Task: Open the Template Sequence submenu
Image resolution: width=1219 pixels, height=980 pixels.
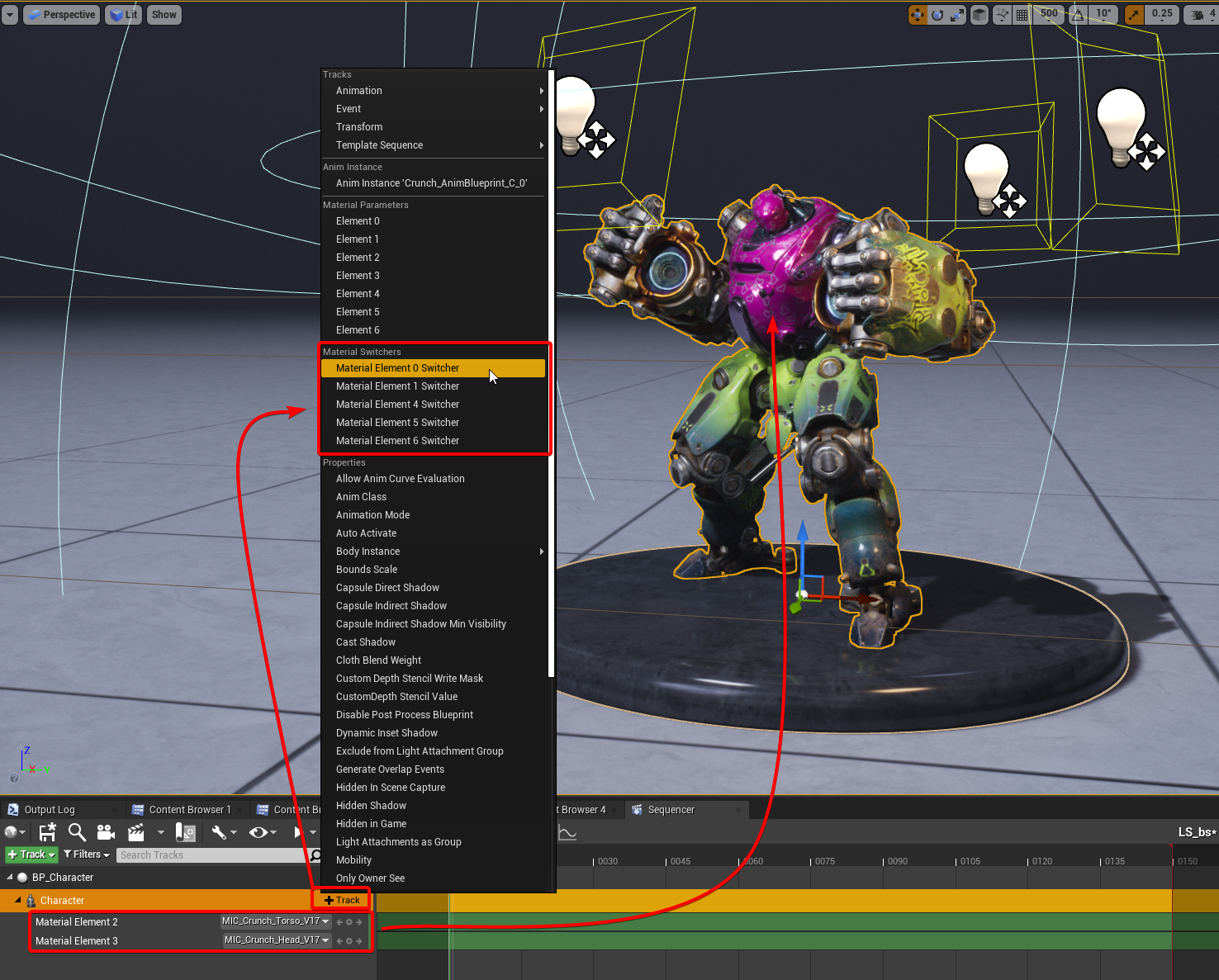Action: pyautogui.click(x=434, y=145)
